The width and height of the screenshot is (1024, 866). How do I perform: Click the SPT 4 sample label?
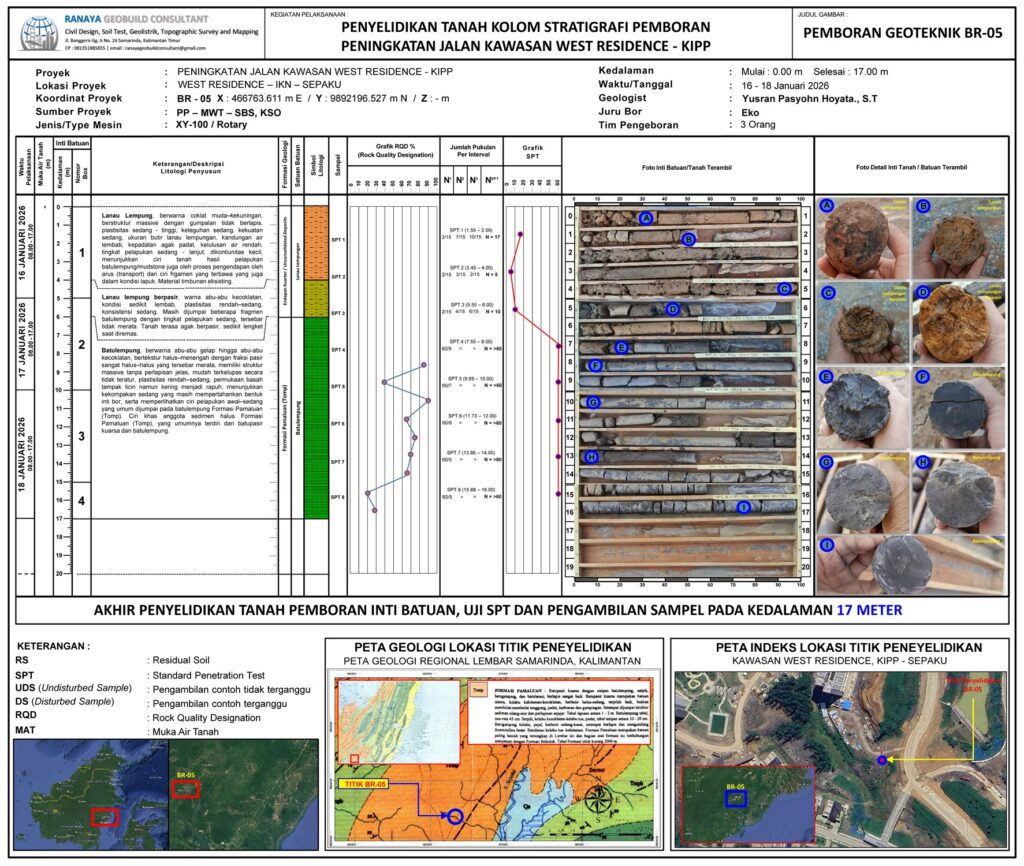[337, 350]
